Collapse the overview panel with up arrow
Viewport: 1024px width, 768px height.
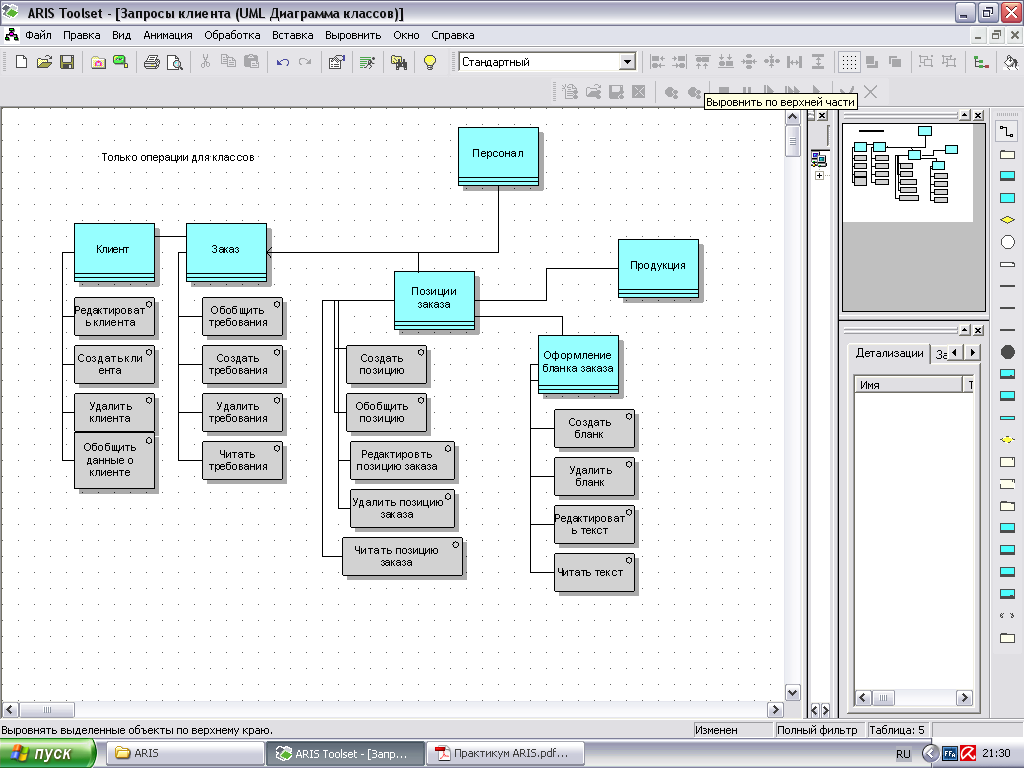965,116
